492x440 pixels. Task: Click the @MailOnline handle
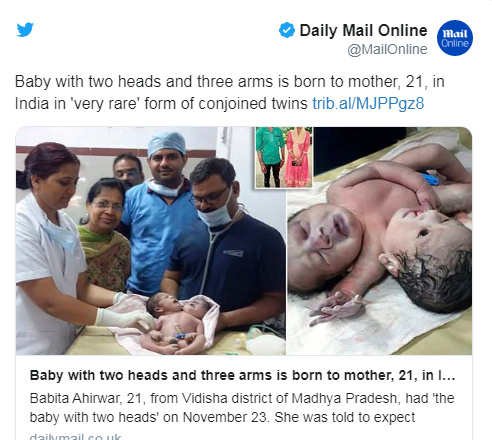coord(387,49)
